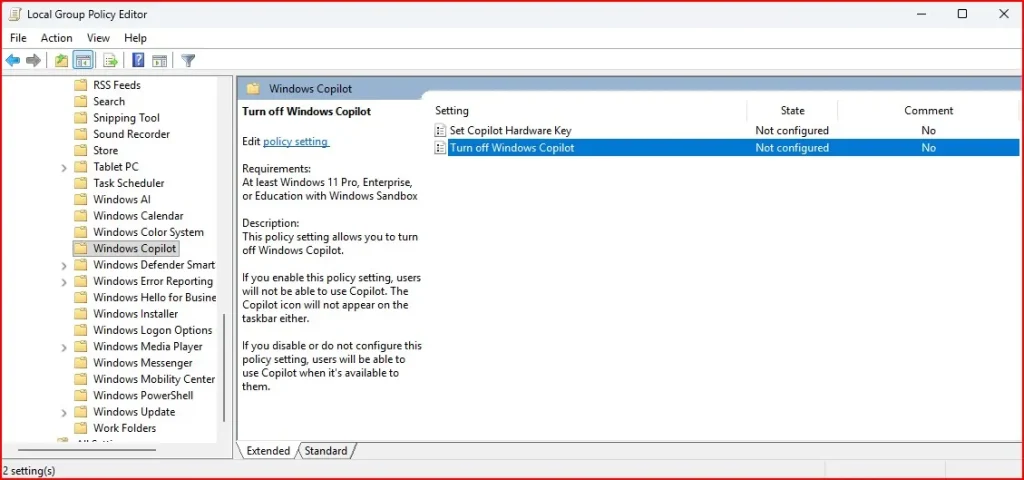Open the Help menu
The height and width of the screenshot is (480, 1024).
click(x=136, y=38)
